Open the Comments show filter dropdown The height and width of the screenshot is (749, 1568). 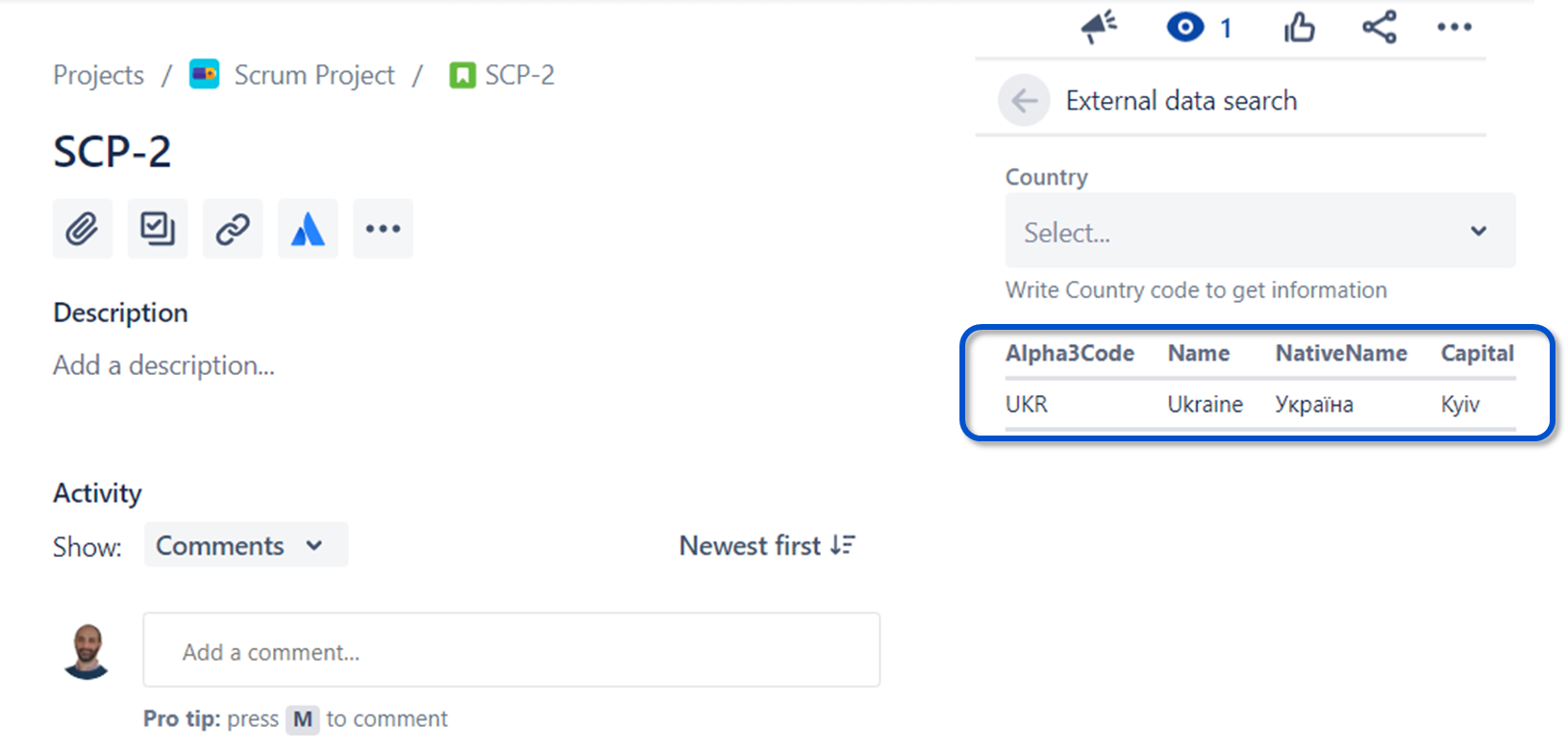tap(246, 545)
